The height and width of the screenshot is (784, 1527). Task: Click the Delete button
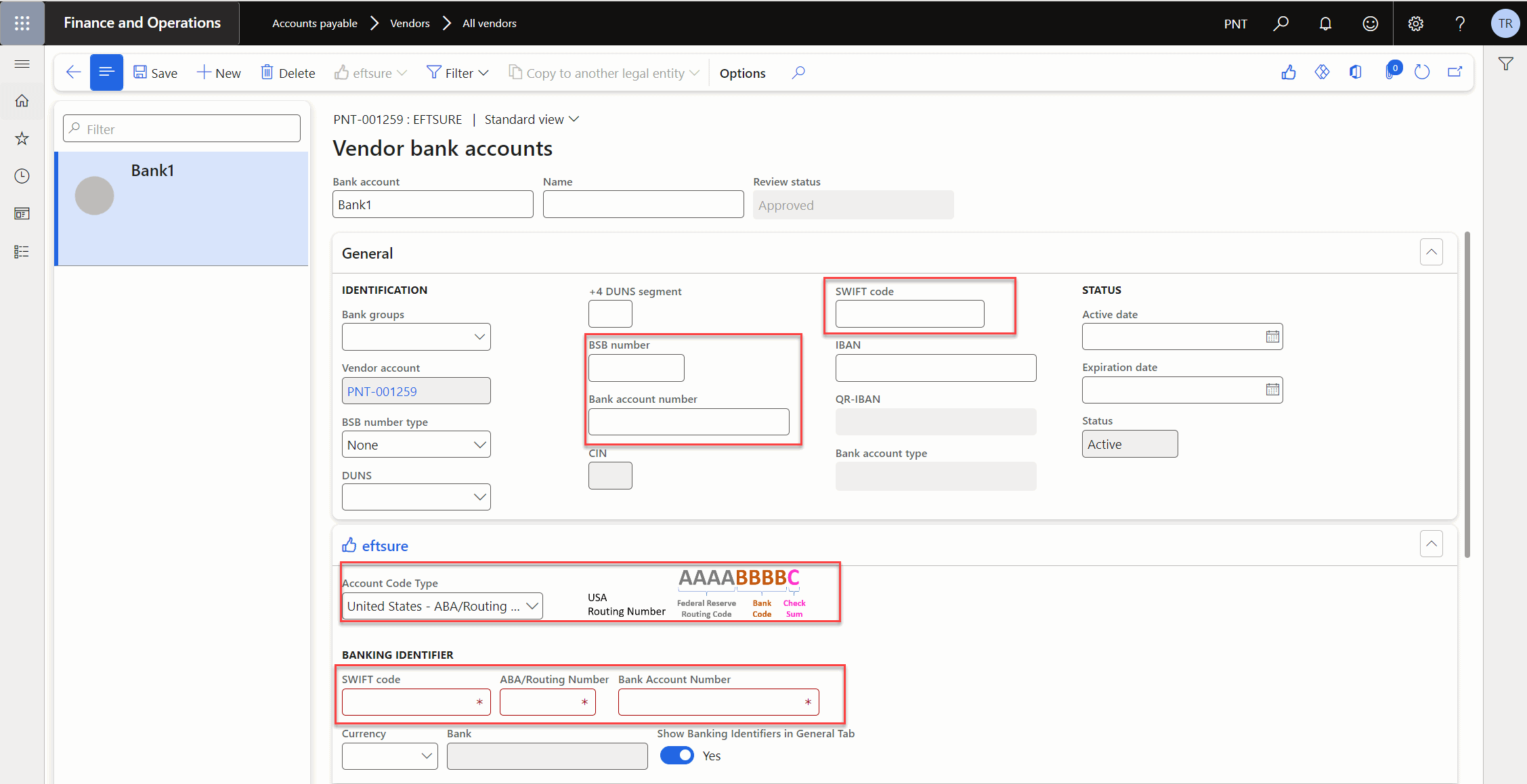coord(288,73)
